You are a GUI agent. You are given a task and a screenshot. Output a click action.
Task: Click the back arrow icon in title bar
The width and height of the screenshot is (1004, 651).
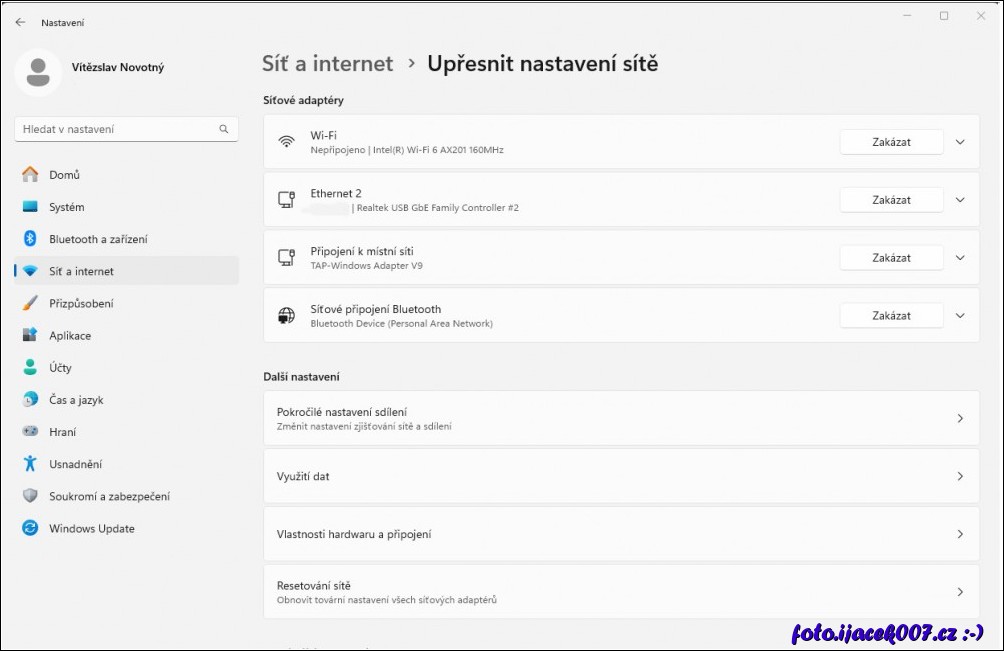20,22
